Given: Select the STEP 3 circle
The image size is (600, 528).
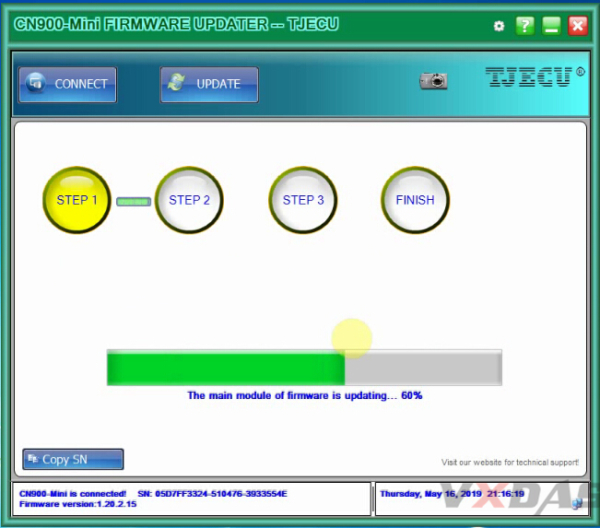Looking at the screenshot, I should pyautogui.click(x=303, y=200).
